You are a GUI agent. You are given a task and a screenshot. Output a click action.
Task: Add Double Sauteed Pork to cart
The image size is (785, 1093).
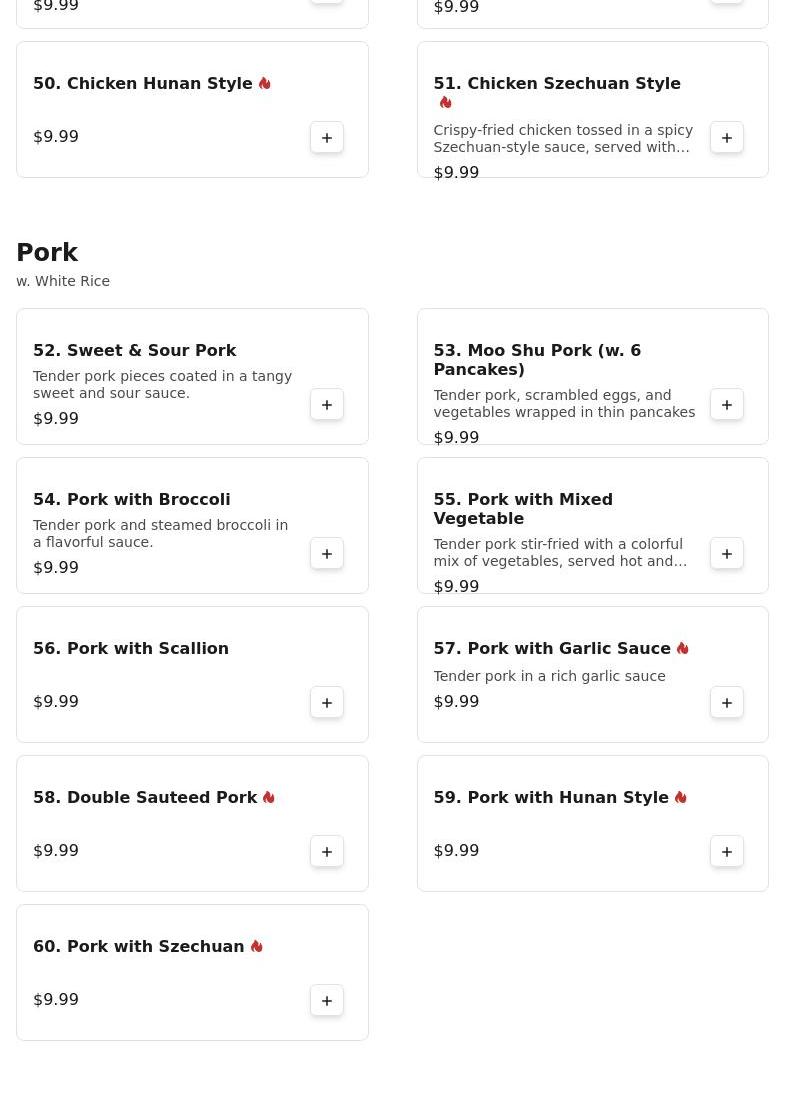point(327,852)
